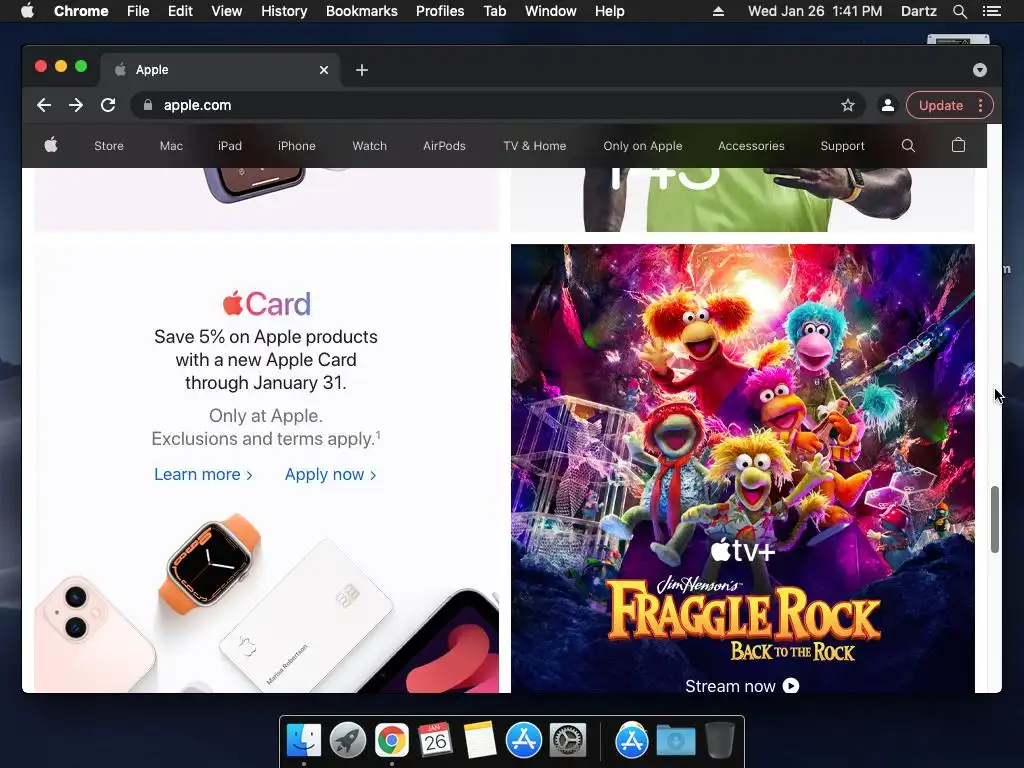Click the date and time in menu bar
Screen dimensions: 1024x768
[x=814, y=11]
